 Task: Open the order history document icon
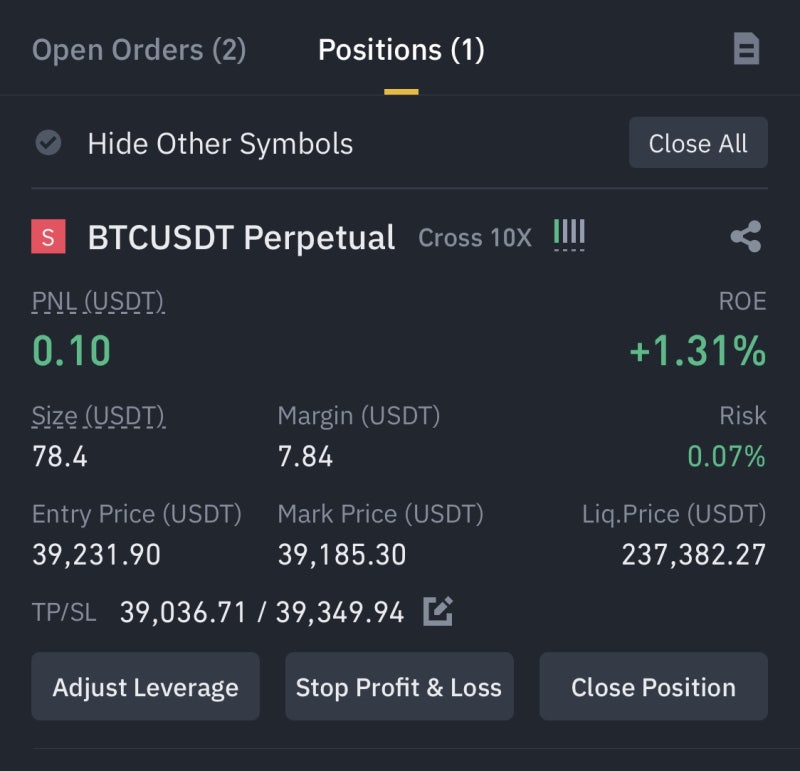[x=746, y=49]
